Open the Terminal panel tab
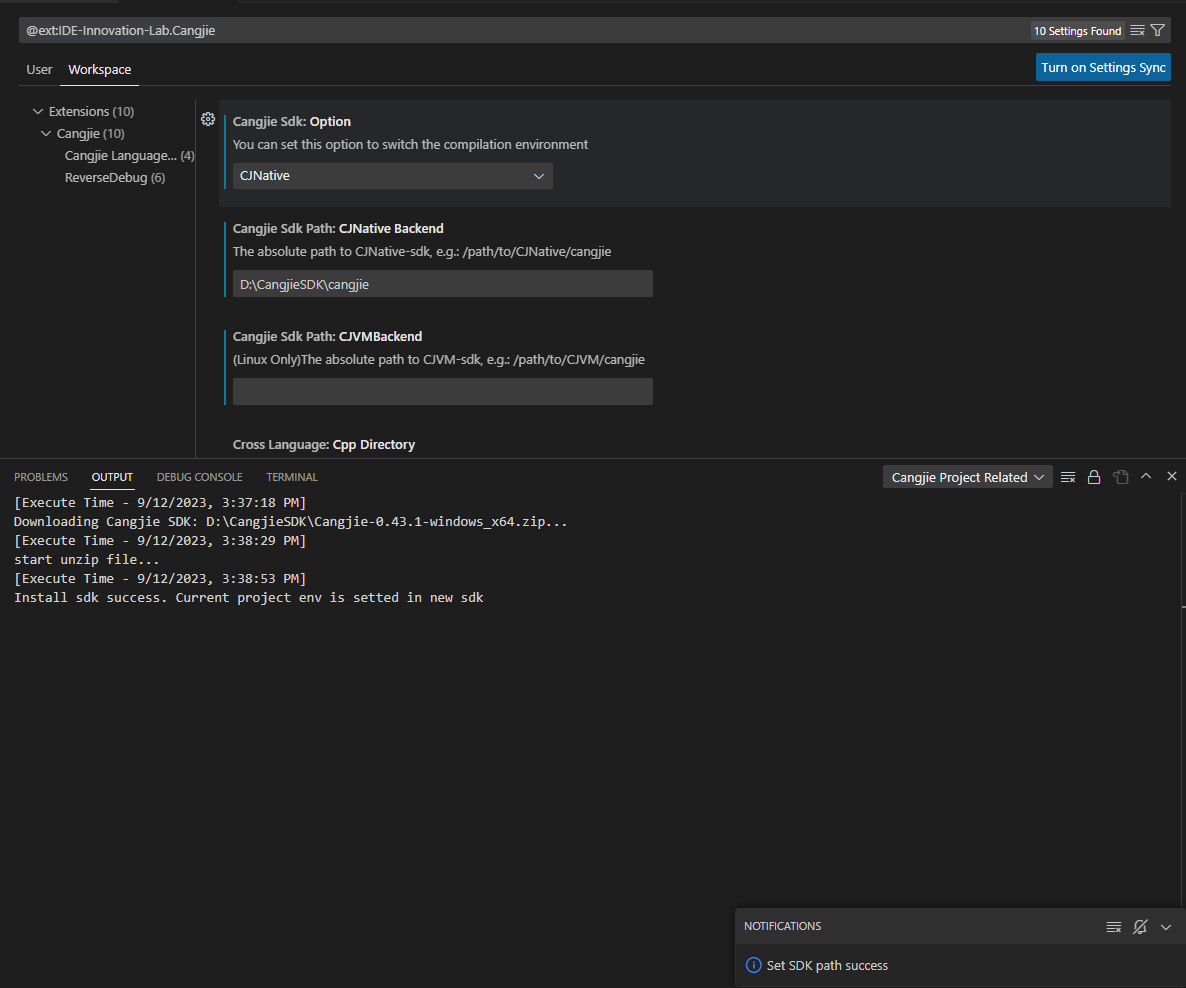 click(x=292, y=478)
